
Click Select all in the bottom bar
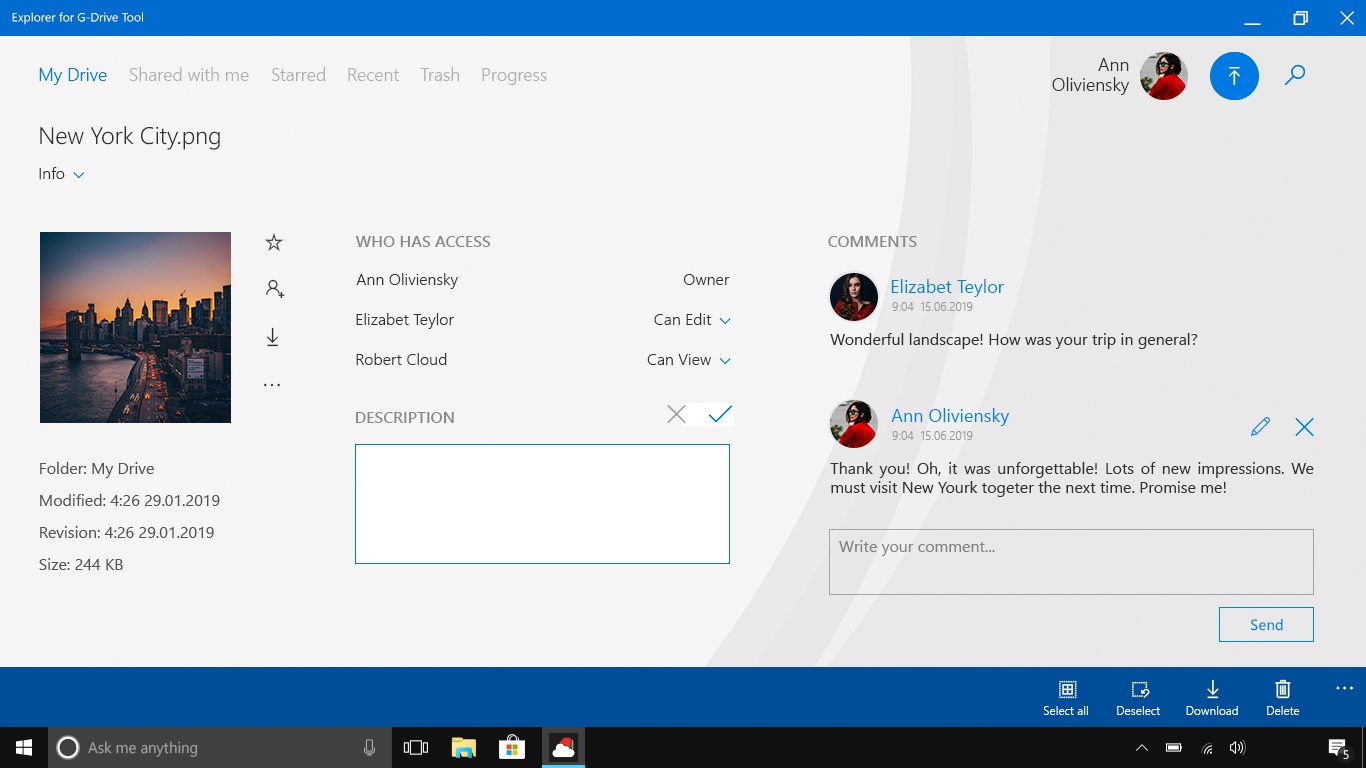point(1066,698)
